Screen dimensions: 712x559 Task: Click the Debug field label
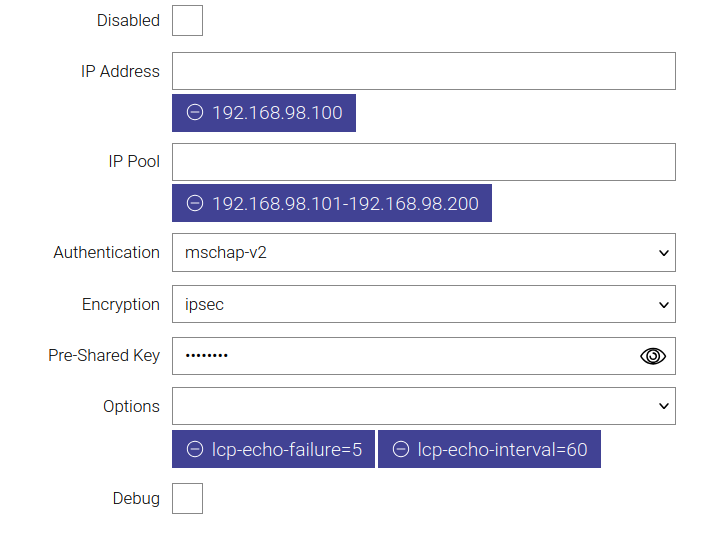tap(136, 498)
